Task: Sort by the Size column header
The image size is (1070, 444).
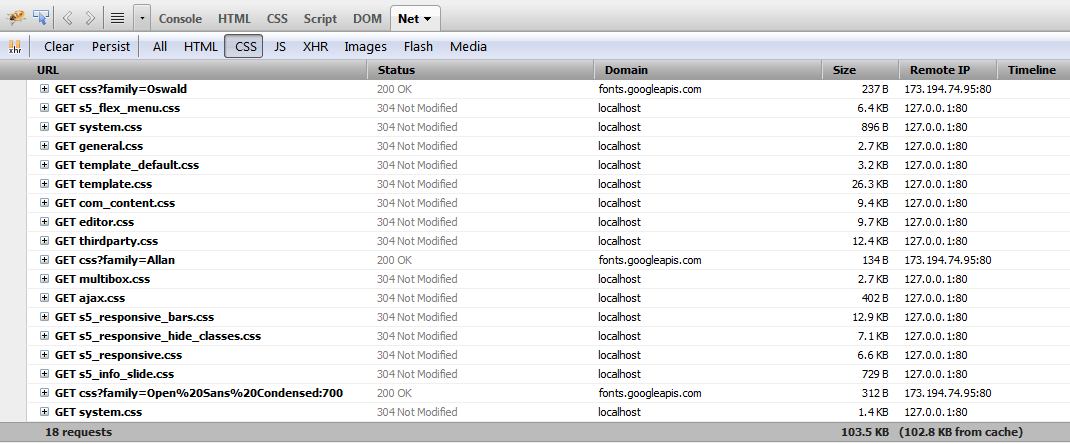Action: pos(844,70)
